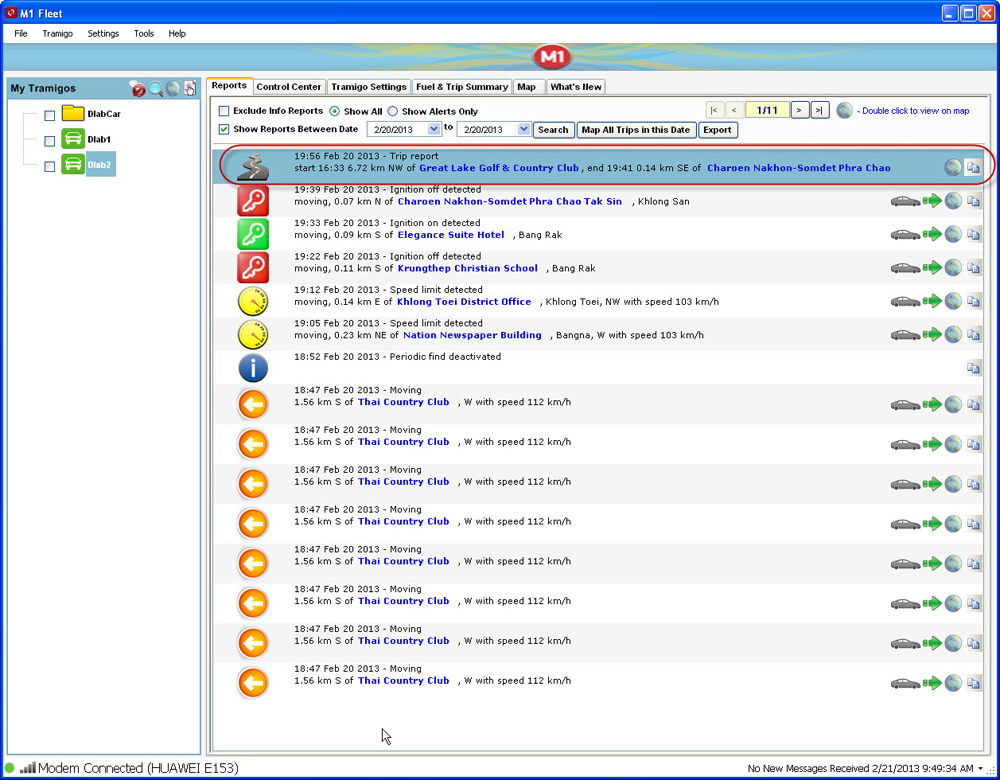This screenshot has height=780, width=1000.
Task: Open the Krungthep Christian School link
Action: pyautogui.click(x=467, y=269)
